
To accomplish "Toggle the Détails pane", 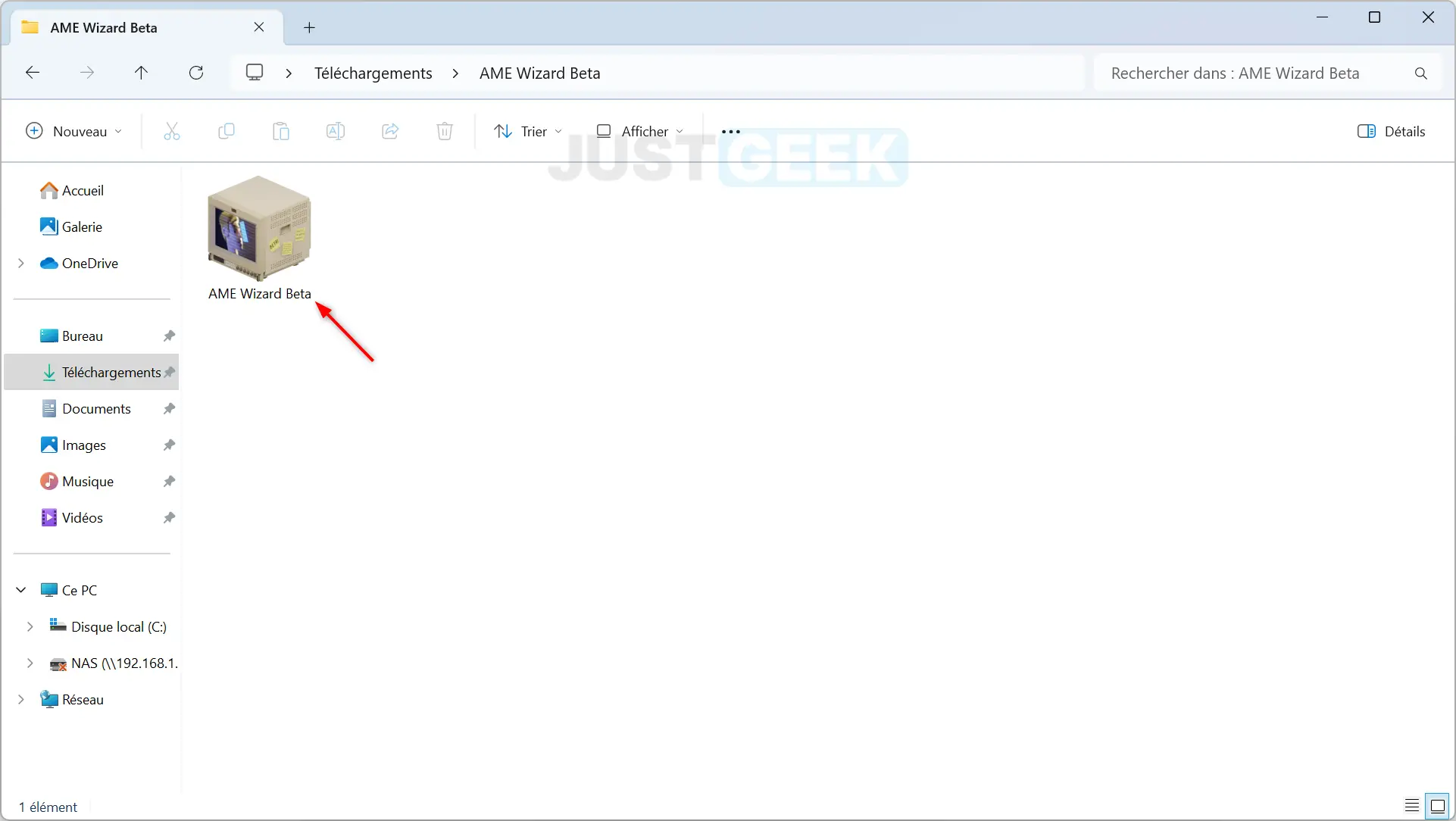I will tap(1391, 131).
